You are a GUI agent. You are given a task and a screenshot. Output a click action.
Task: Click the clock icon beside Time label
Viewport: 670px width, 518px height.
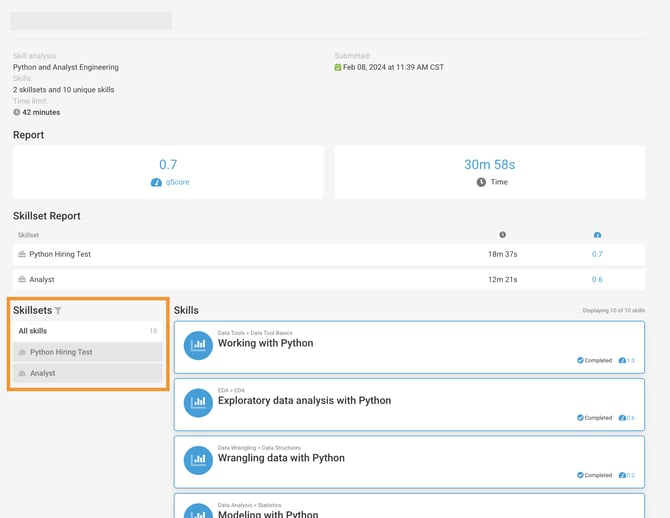coord(481,183)
